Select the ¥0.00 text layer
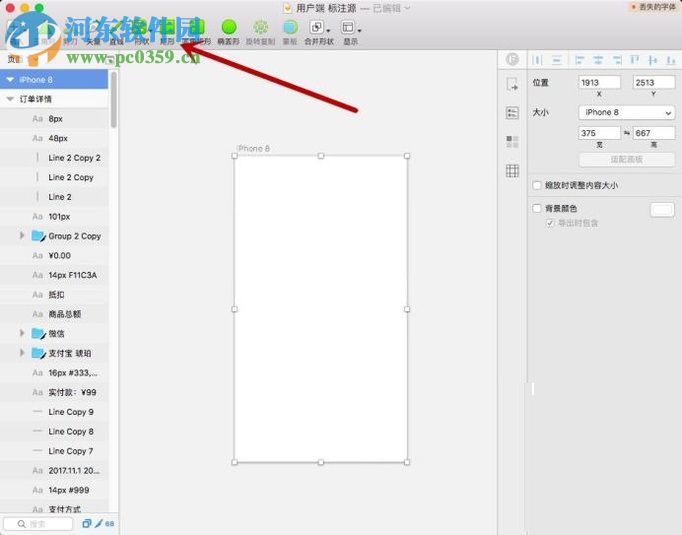Screen dimensions: 682x535 (x=54, y=256)
